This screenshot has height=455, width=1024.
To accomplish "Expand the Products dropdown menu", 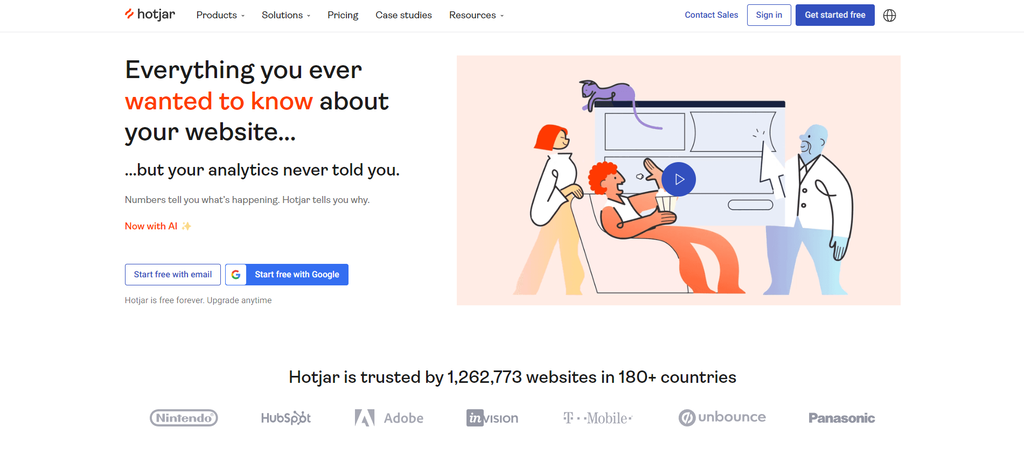I will tap(220, 15).
